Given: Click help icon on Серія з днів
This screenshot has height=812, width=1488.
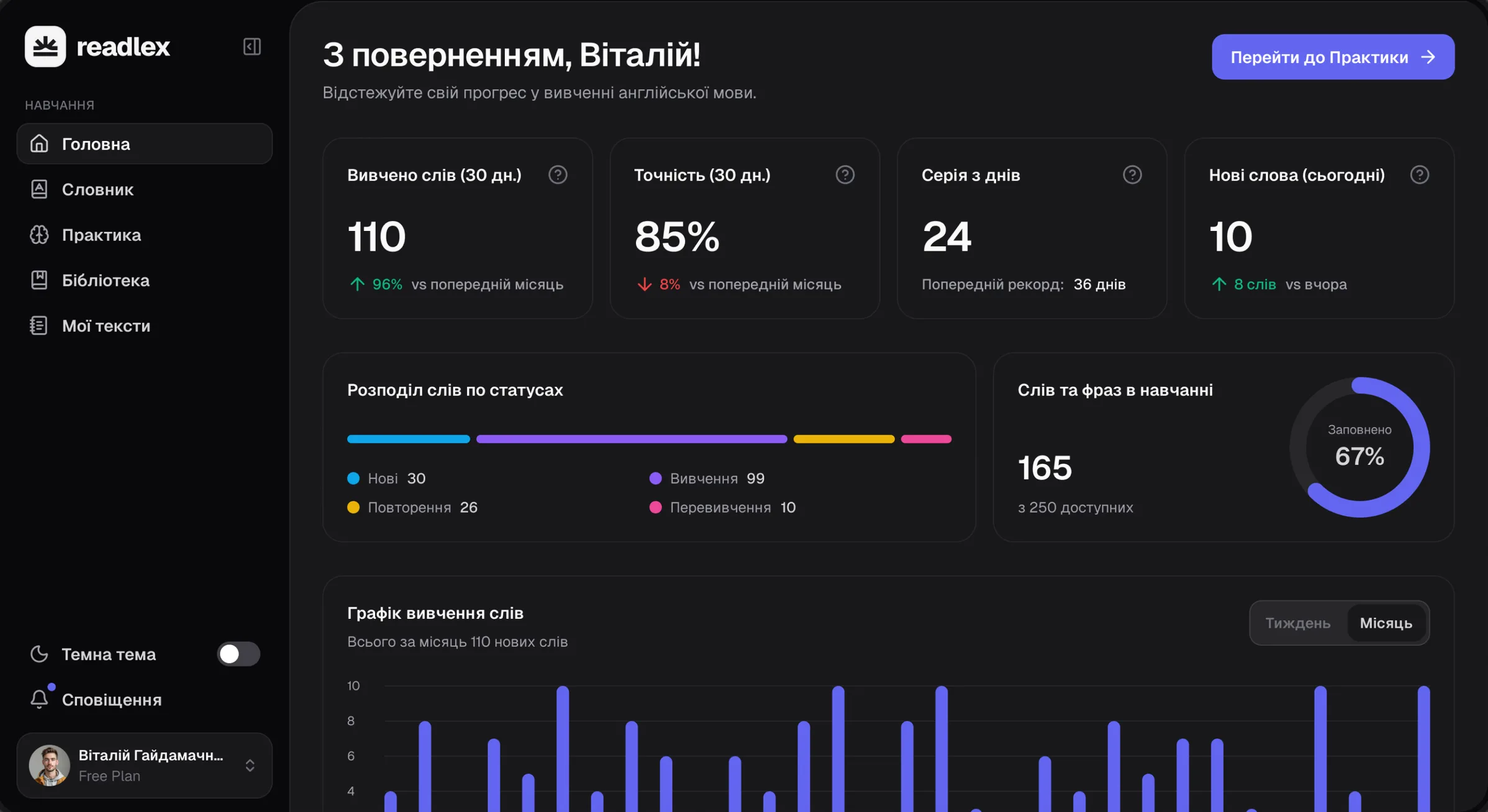Looking at the screenshot, I should tap(1132, 175).
